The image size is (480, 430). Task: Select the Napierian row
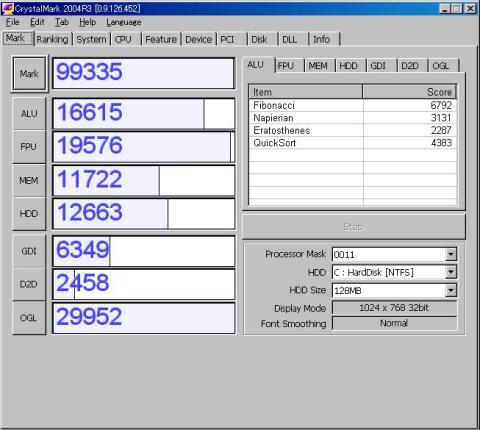pyautogui.click(x=353, y=118)
